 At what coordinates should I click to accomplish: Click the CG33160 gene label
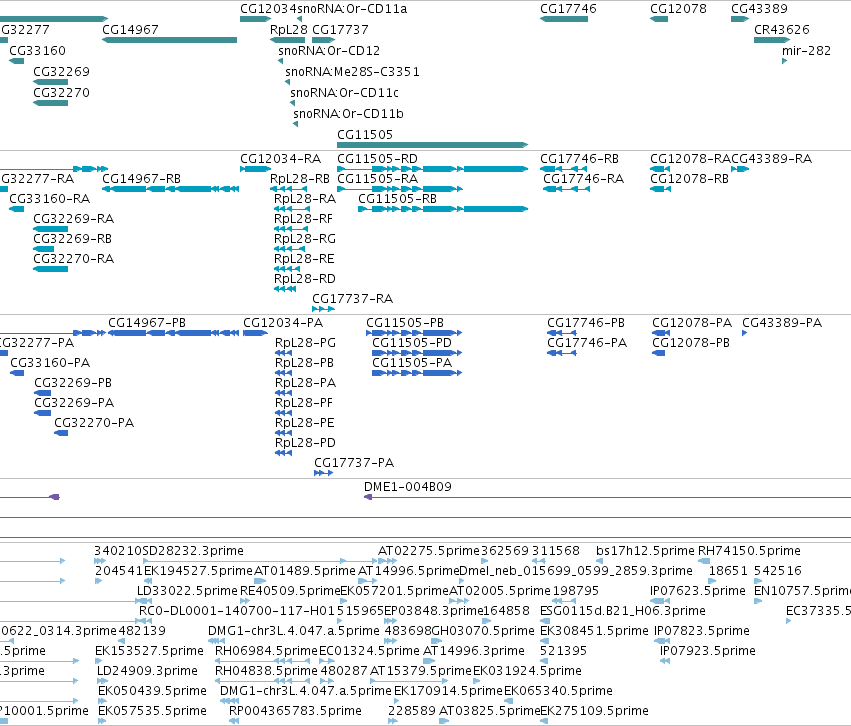point(37,51)
